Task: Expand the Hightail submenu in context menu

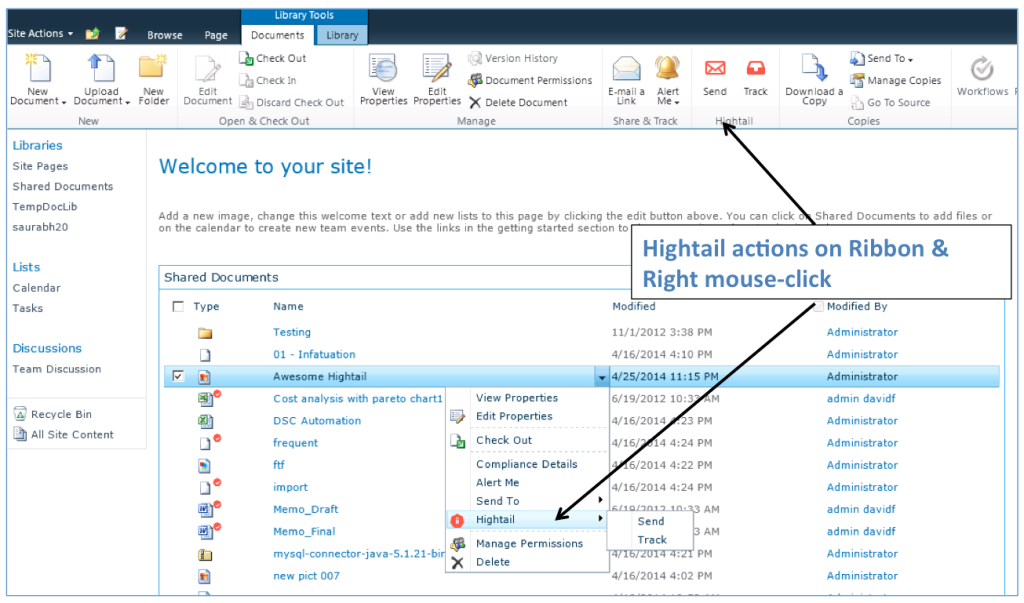Action: click(600, 519)
